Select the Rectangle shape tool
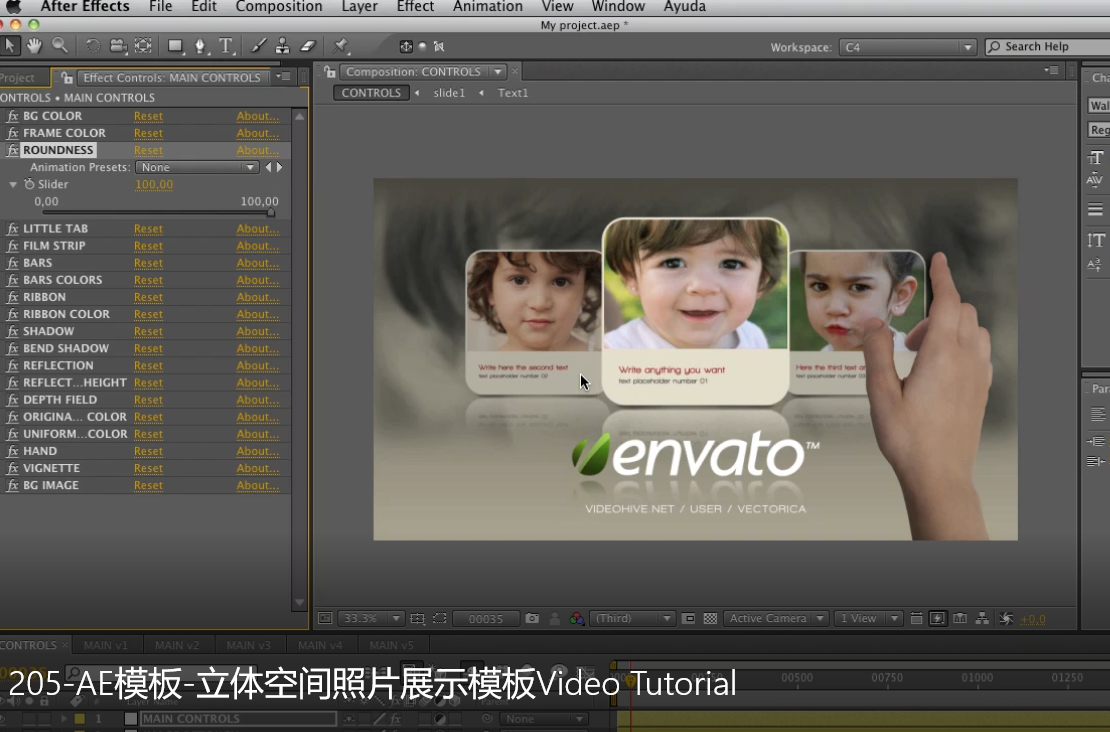Image resolution: width=1110 pixels, height=732 pixels. coord(175,47)
